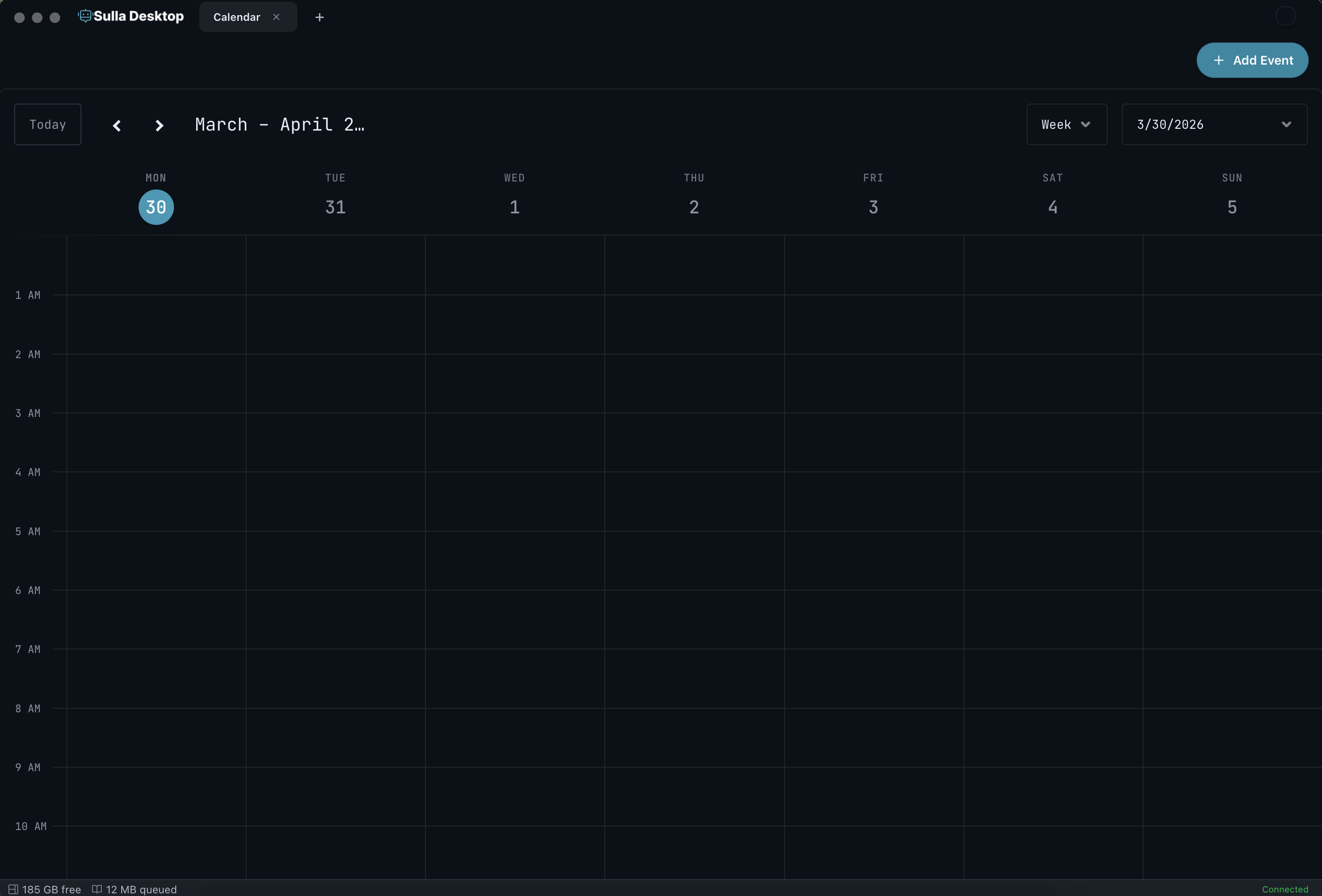Click round icon in top-right corner

click(x=1285, y=16)
